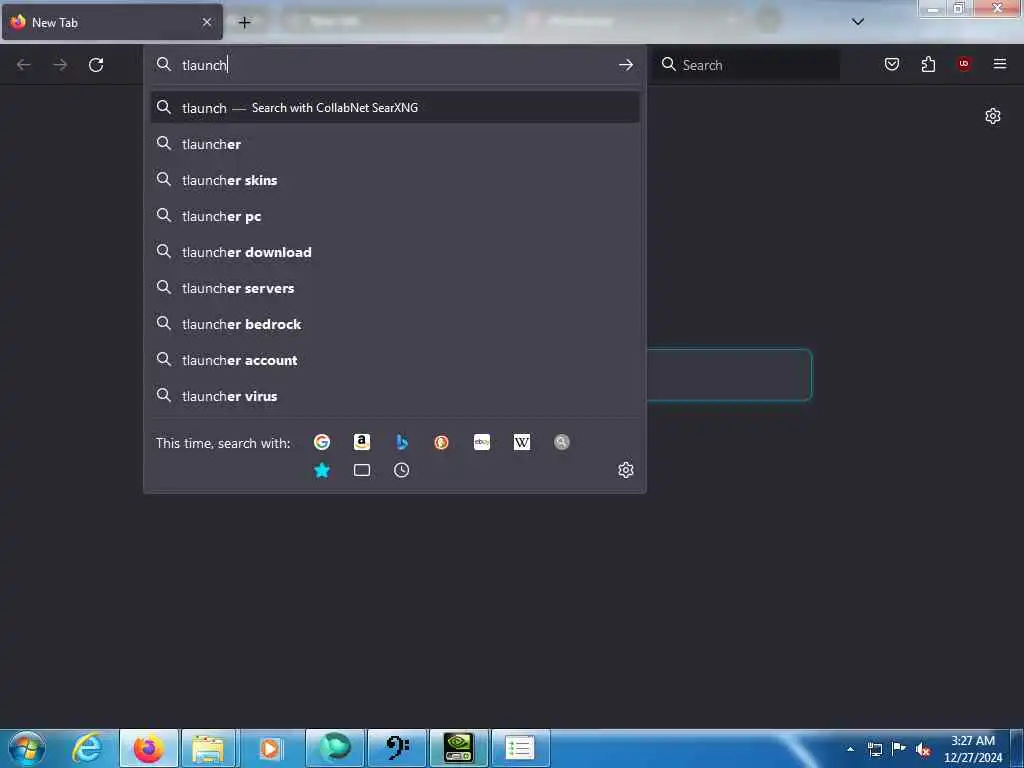Open a new tab with plus button
Screen dimensions: 1024x768
click(244, 22)
